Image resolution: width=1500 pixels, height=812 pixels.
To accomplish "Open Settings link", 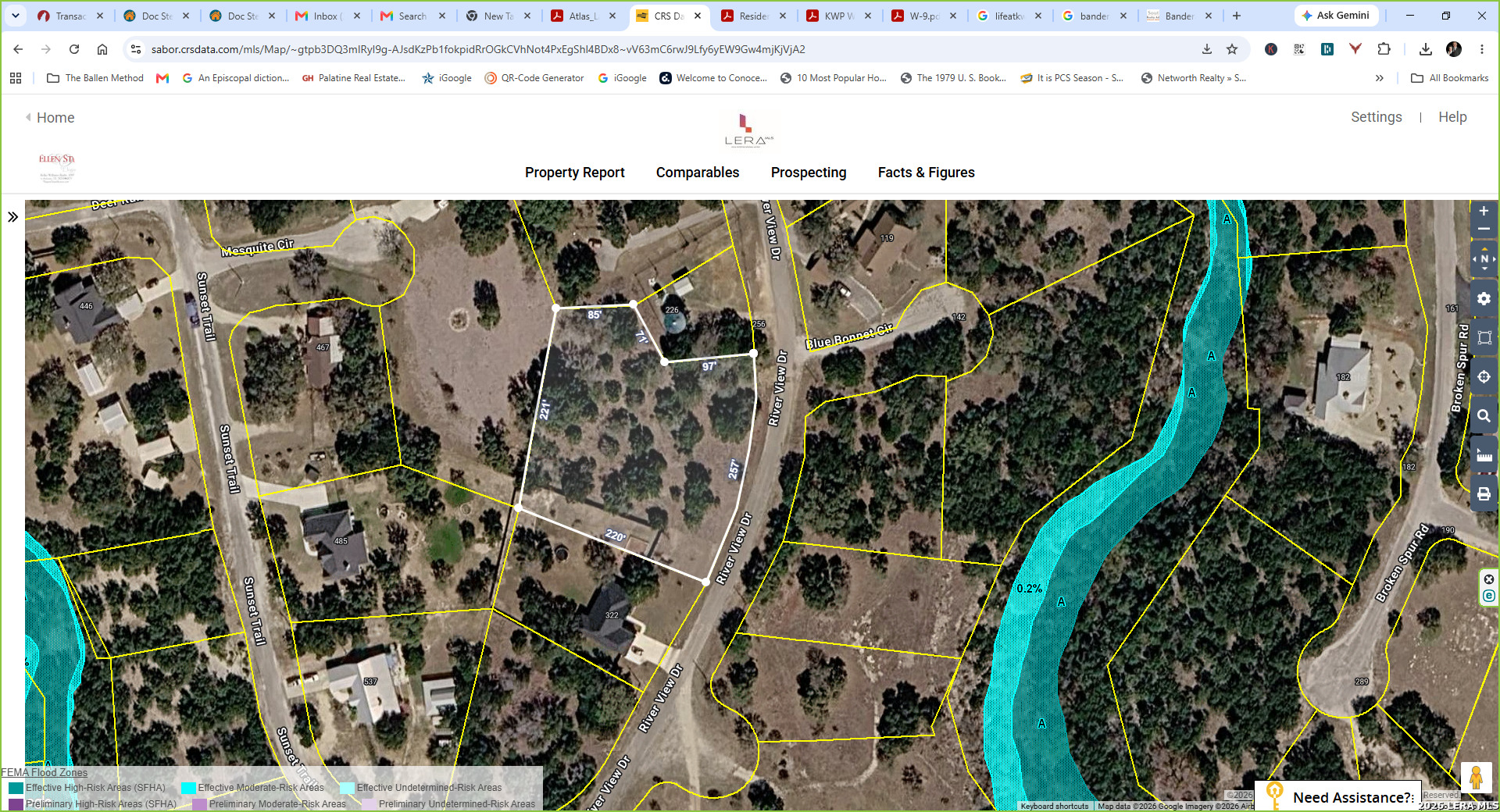I will (1376, 117).
